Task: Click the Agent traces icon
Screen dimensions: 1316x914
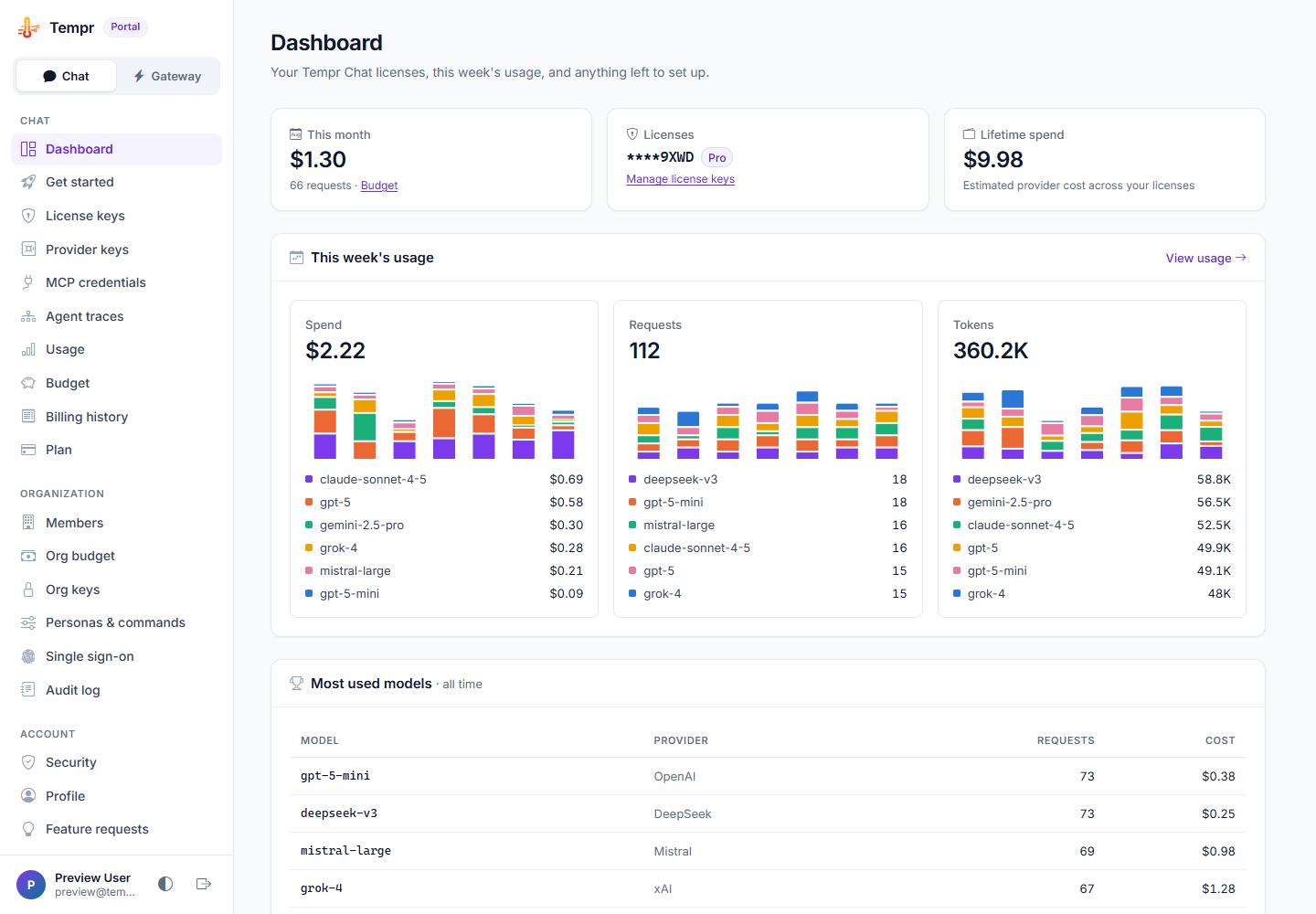Action: point(28,316)
